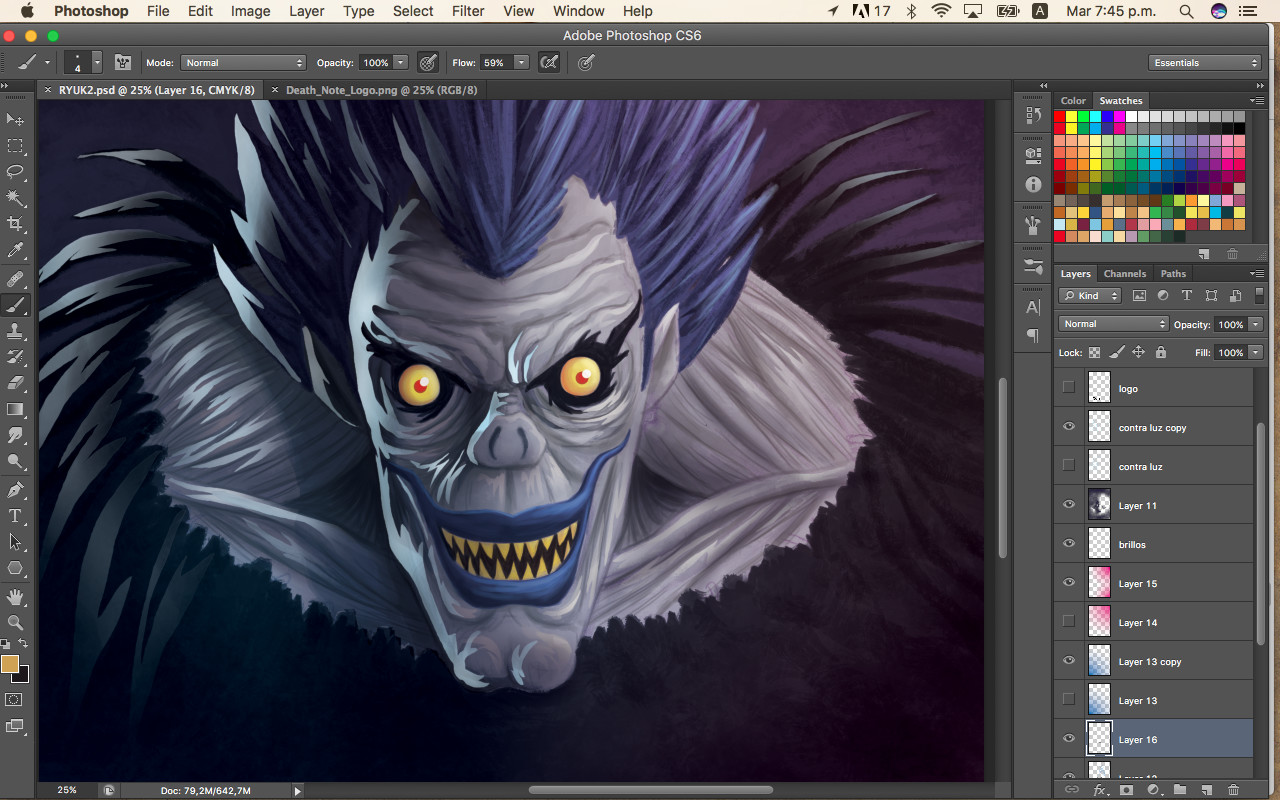
Task: Show Layer 14
Action: [x=1068, y=622]
